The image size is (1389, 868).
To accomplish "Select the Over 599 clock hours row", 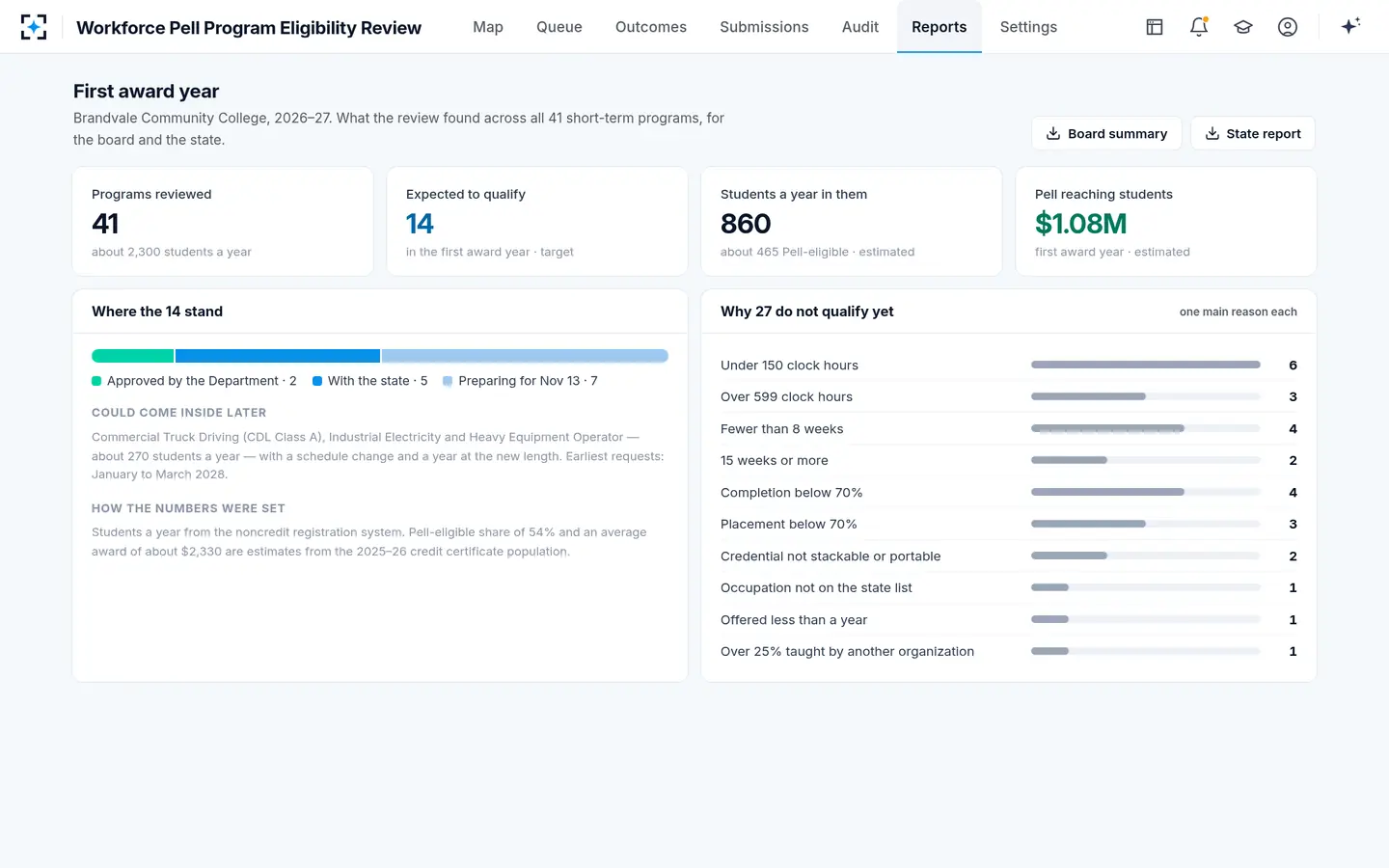I will pyautogui.click(x=1009, y=396).
